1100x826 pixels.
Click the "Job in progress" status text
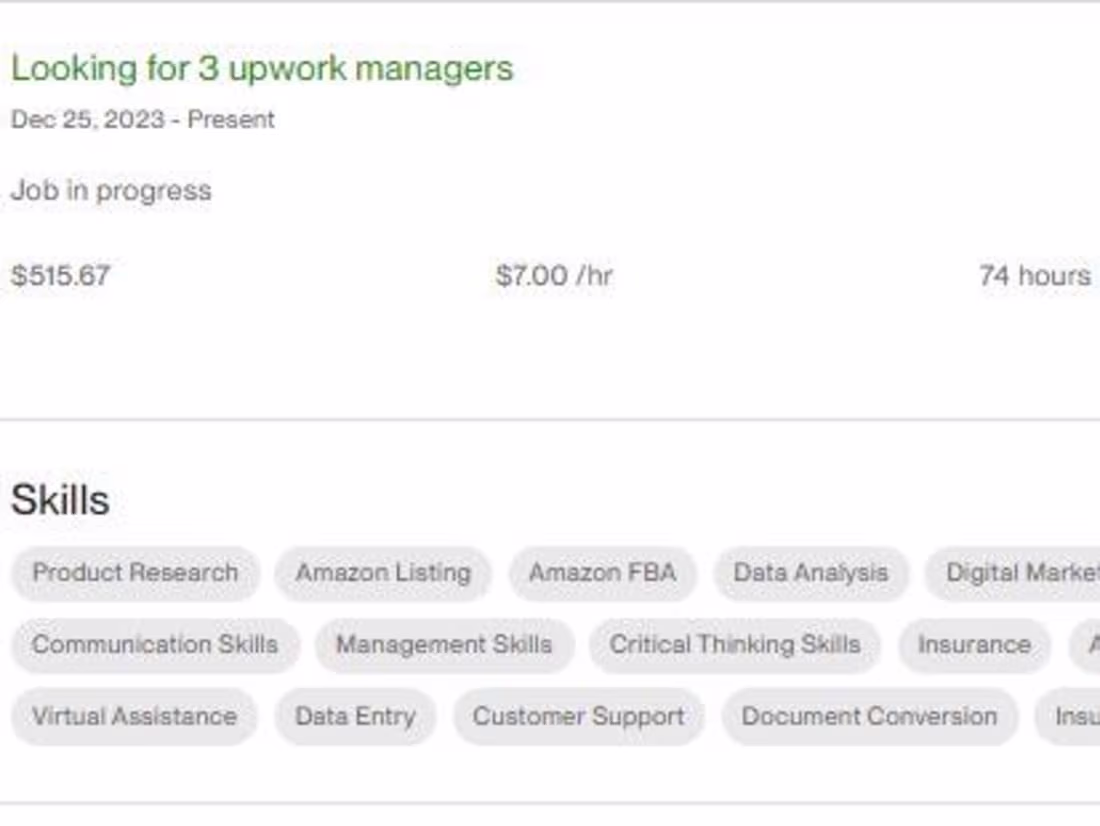pyautogui.click(x=111, y=190)
